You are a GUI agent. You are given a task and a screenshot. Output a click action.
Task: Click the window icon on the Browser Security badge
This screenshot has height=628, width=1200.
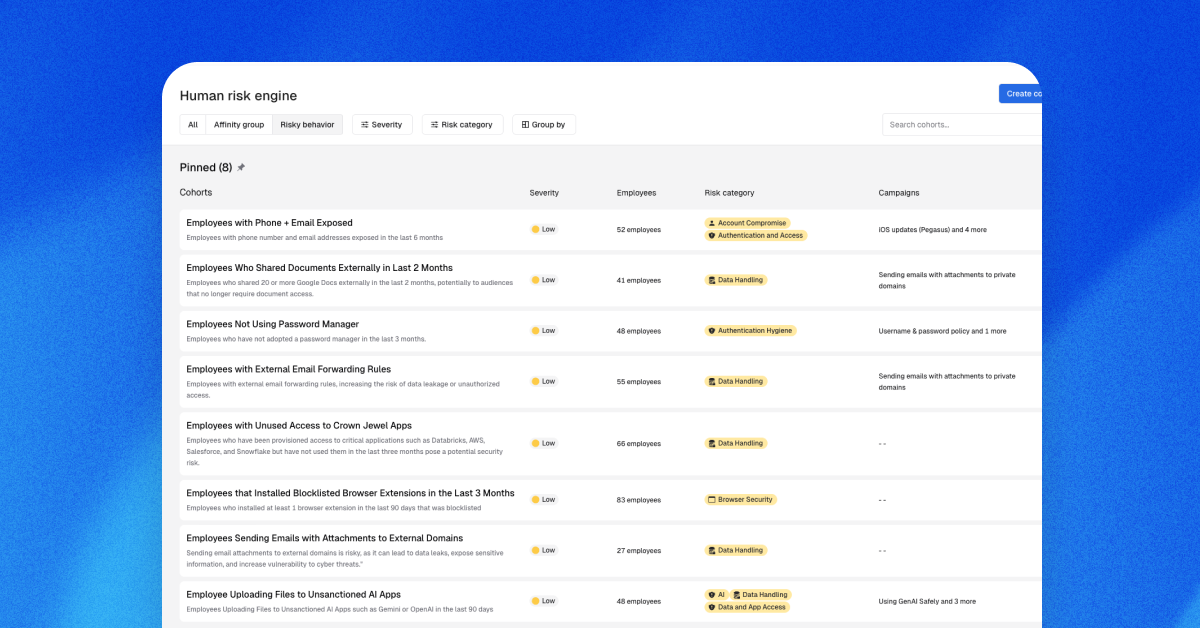coord(711,499)
